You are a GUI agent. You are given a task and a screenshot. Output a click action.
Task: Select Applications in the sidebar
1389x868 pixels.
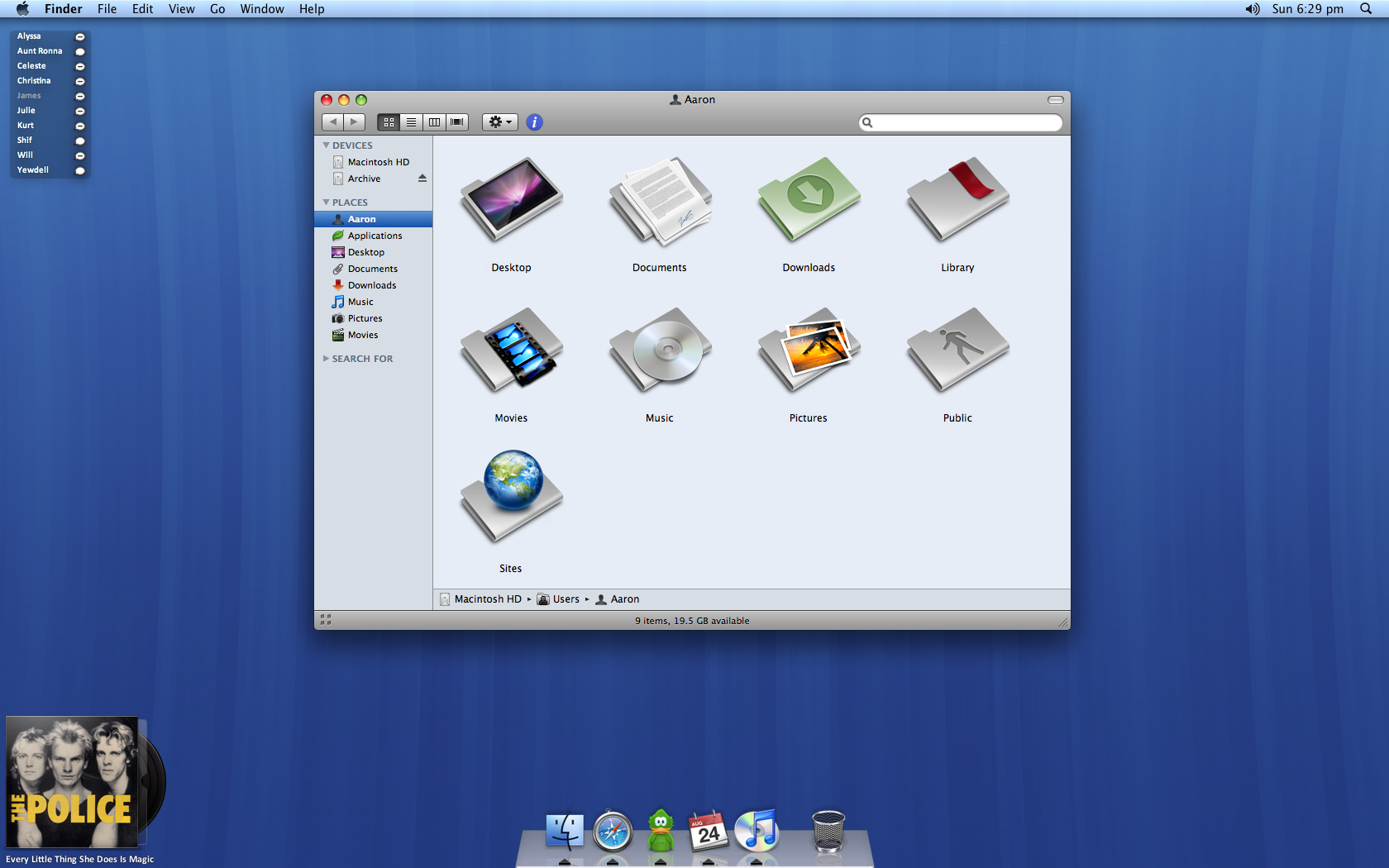[x=373, y=236]
